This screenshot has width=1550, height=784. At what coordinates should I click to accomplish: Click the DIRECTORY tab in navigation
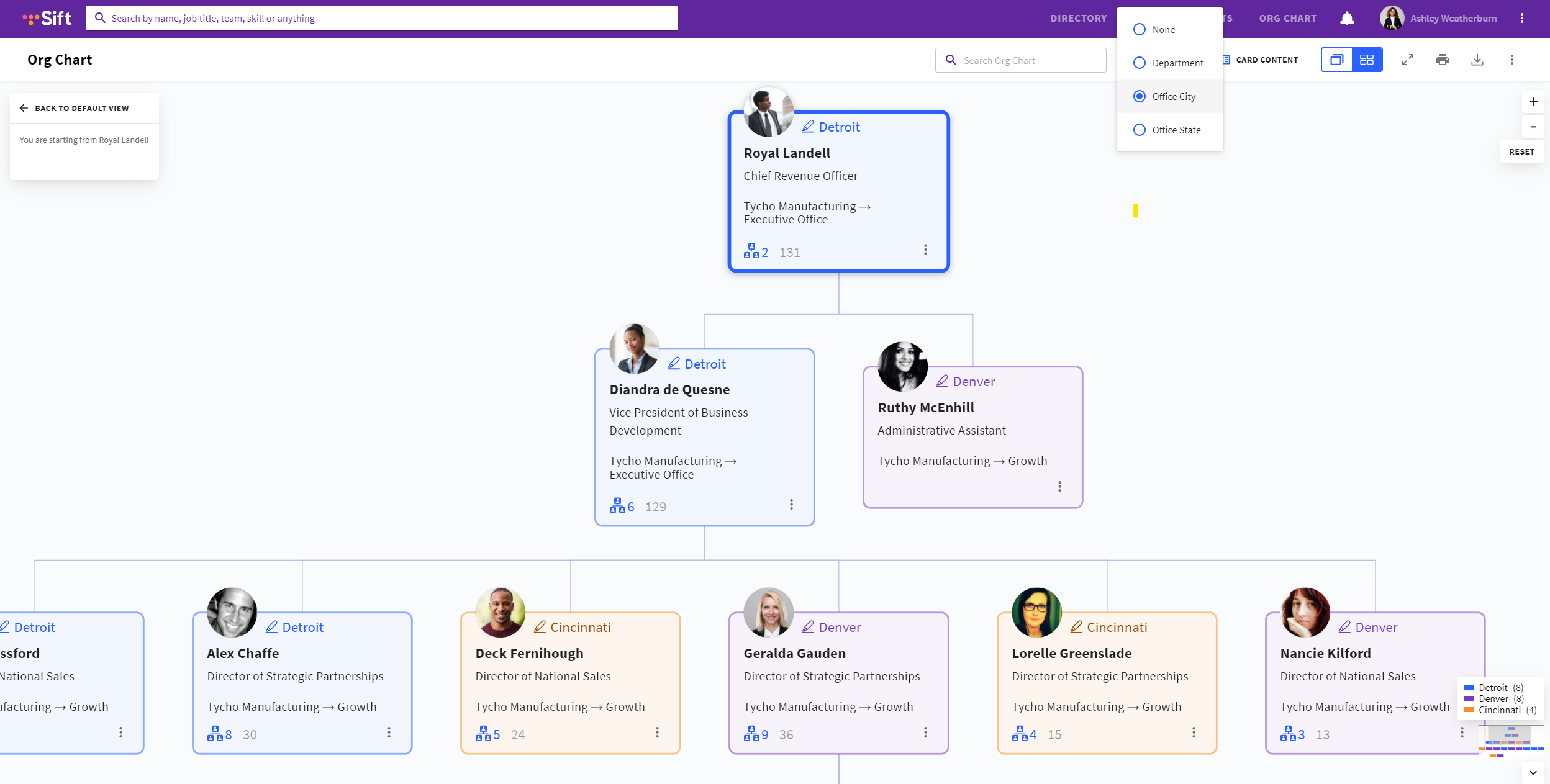pos(1079,18)
